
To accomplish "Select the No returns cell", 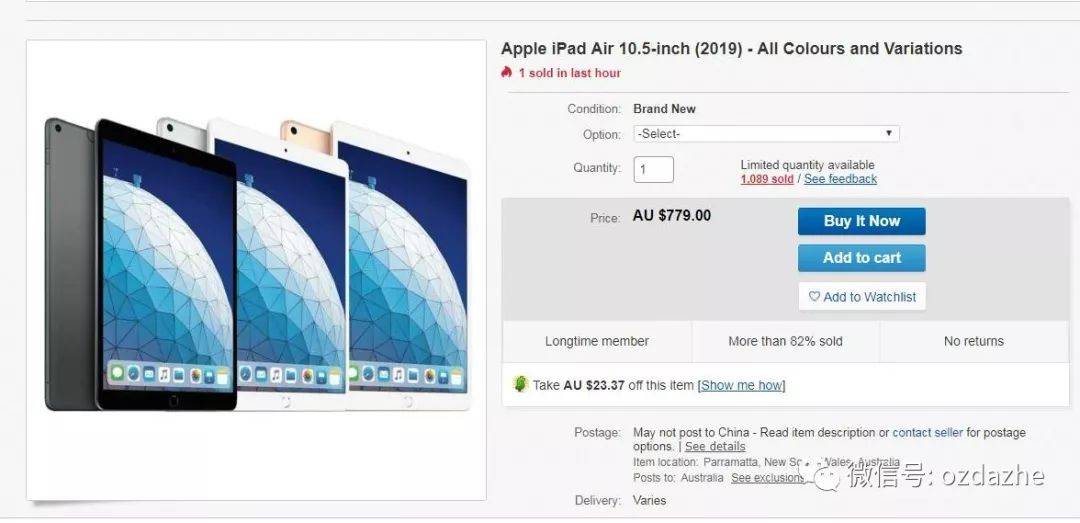I will click(974, 341).
